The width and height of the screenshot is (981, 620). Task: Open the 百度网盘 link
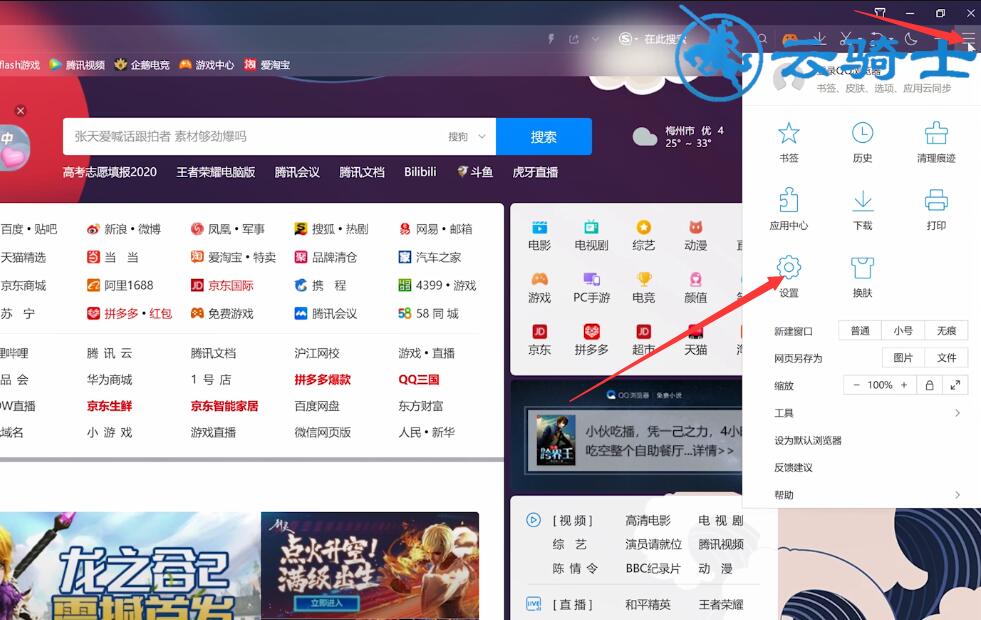click(317, 406)
